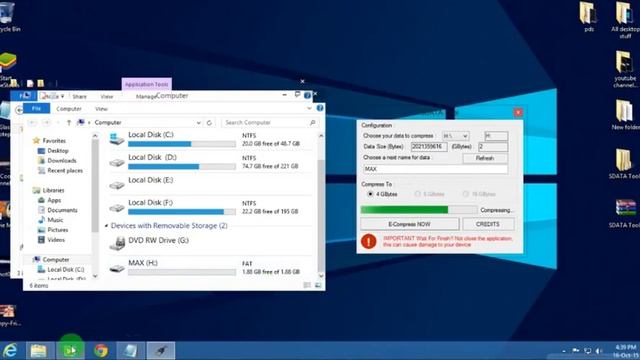This screenshot has width=640, height=360.
Task: Click the drive list scroll down arrow
Action: 321,276
